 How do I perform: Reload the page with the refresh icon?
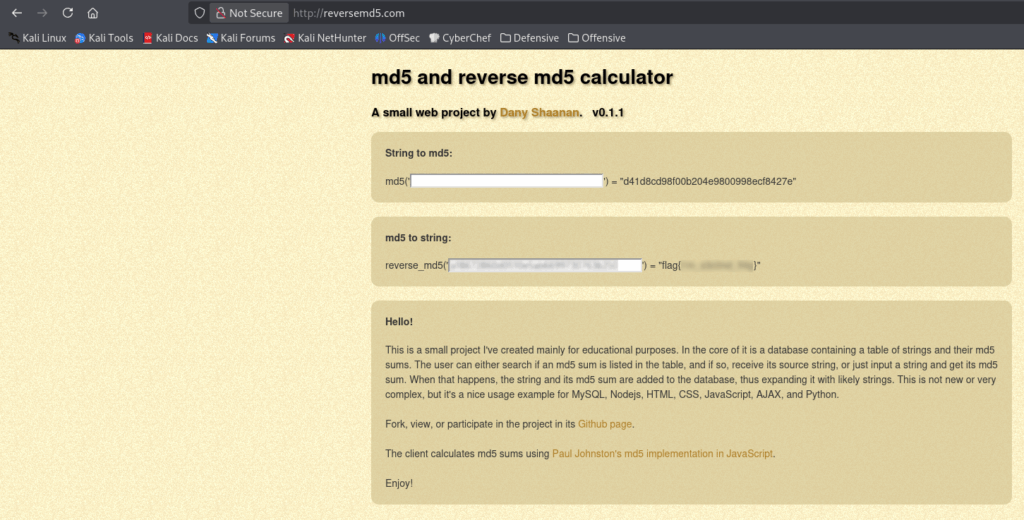[x=67, y=13]
